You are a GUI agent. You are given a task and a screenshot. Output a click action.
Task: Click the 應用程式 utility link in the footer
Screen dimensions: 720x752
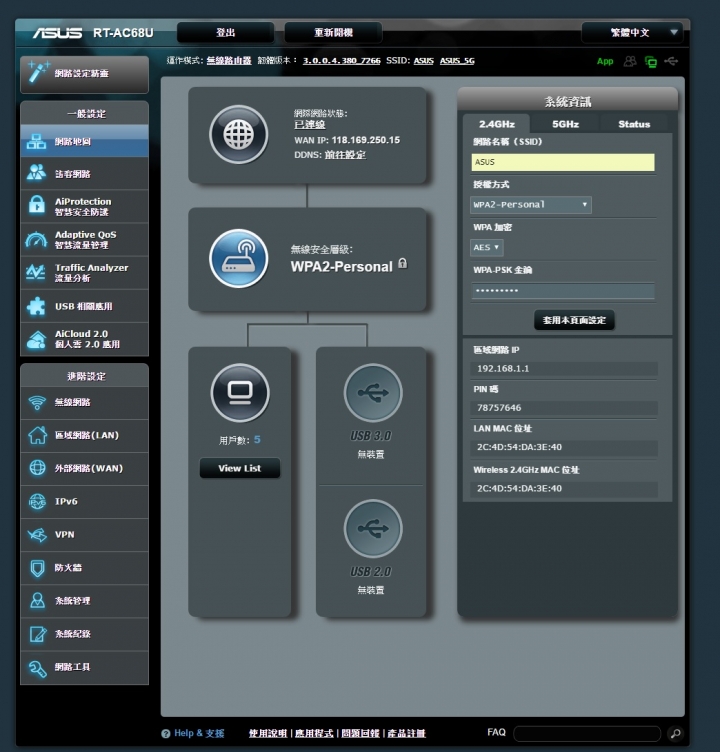[314, 733]
